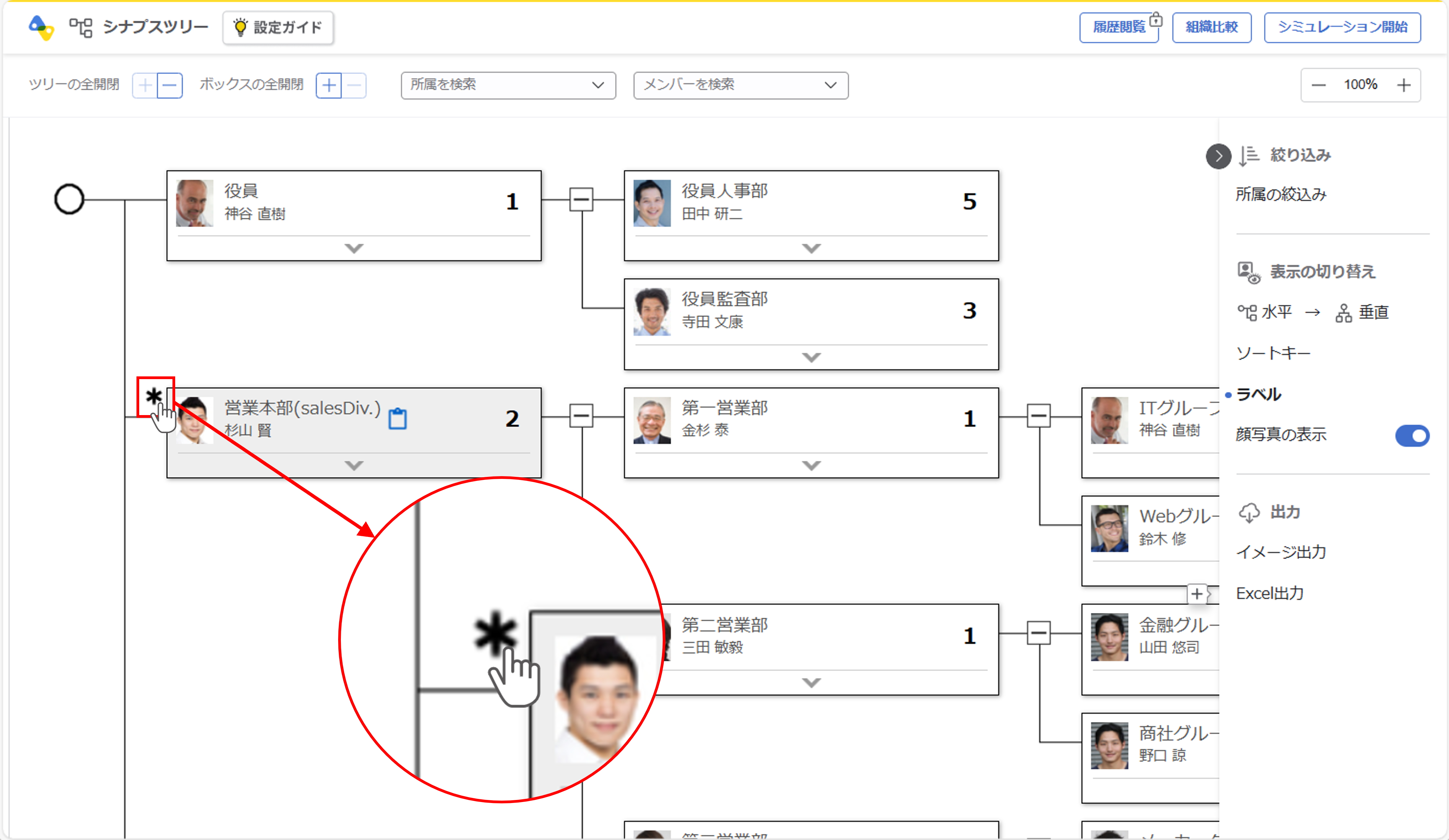Click シミュレーション開始 button
The image size is (1449, 840).
(1342, 27)
